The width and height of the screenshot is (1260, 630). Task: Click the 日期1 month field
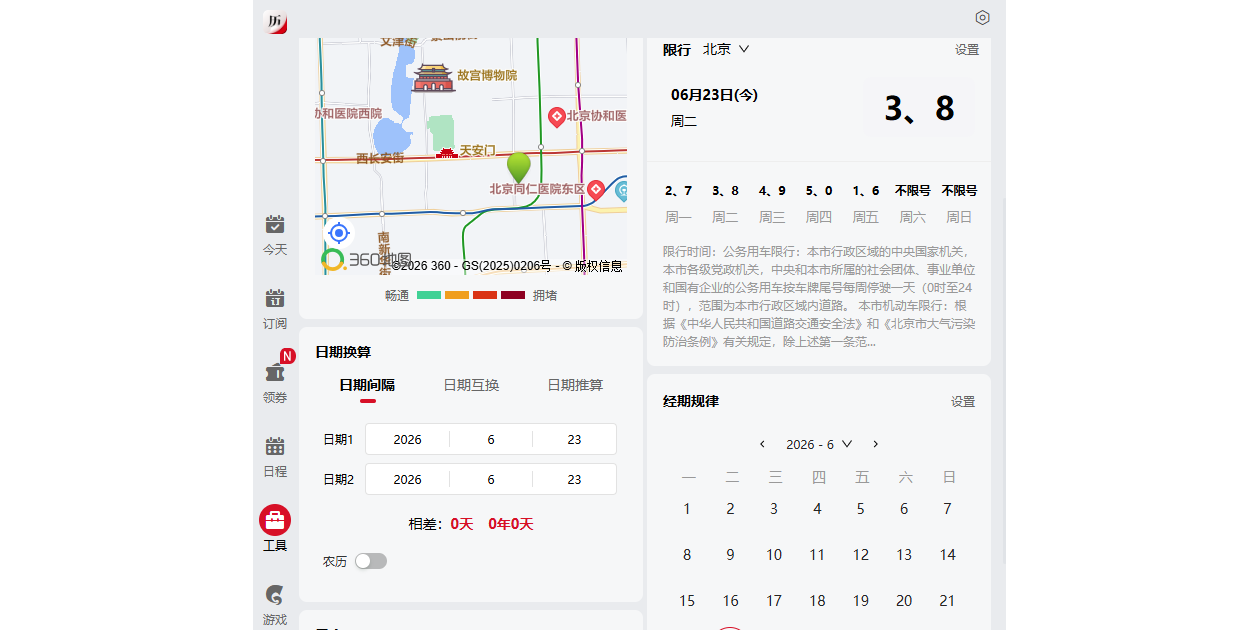(x=491, y=439)
